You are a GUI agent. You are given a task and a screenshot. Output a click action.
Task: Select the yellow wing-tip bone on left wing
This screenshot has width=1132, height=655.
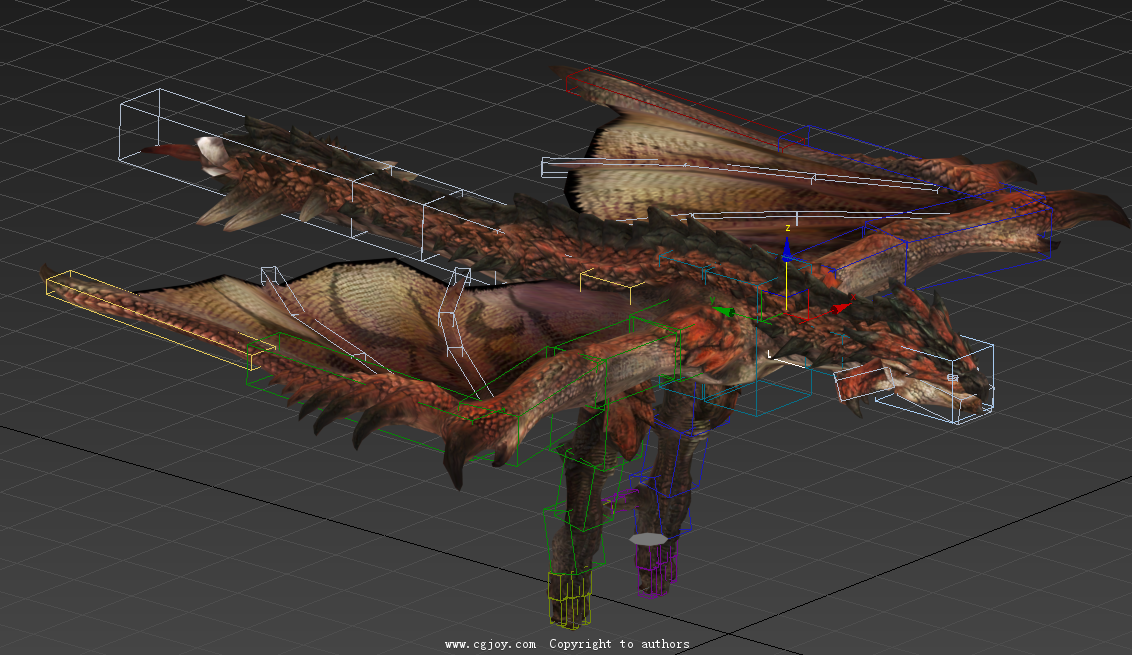tap(160, 320)
